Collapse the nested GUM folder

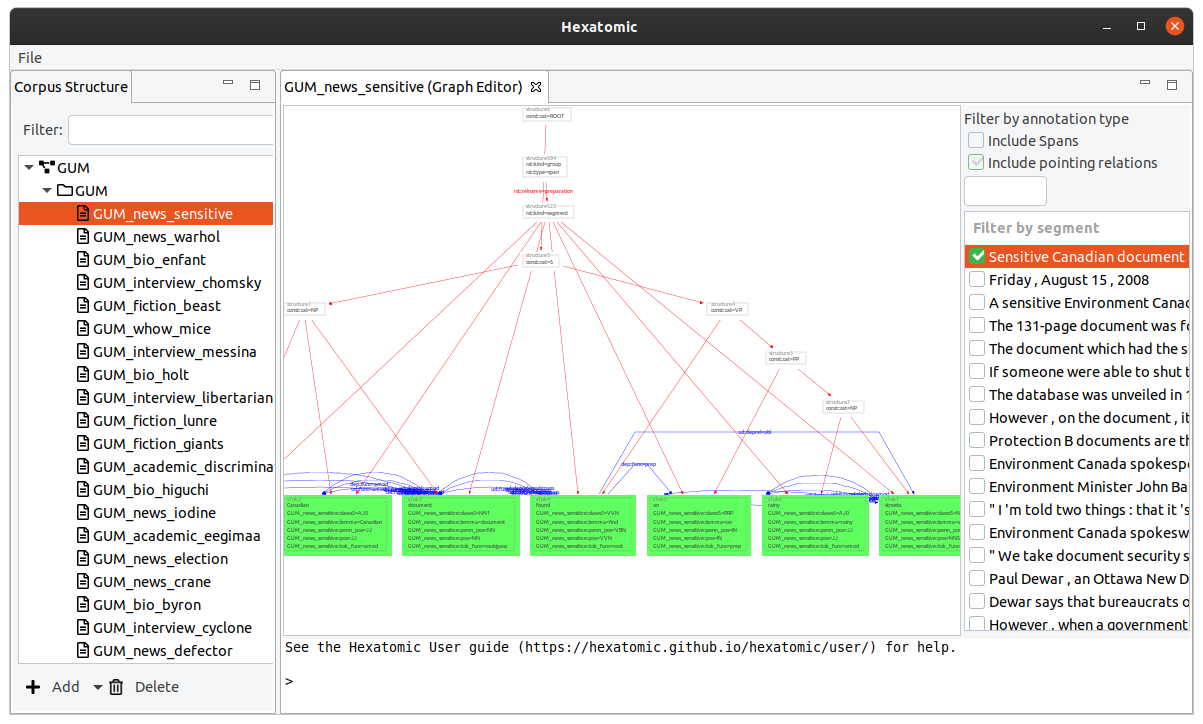[x=46, y=191]
